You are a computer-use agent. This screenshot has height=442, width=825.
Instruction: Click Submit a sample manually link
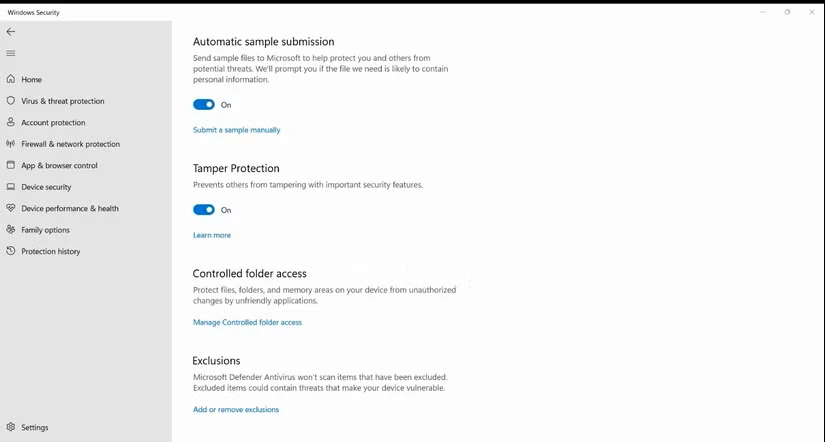point(236,130)
